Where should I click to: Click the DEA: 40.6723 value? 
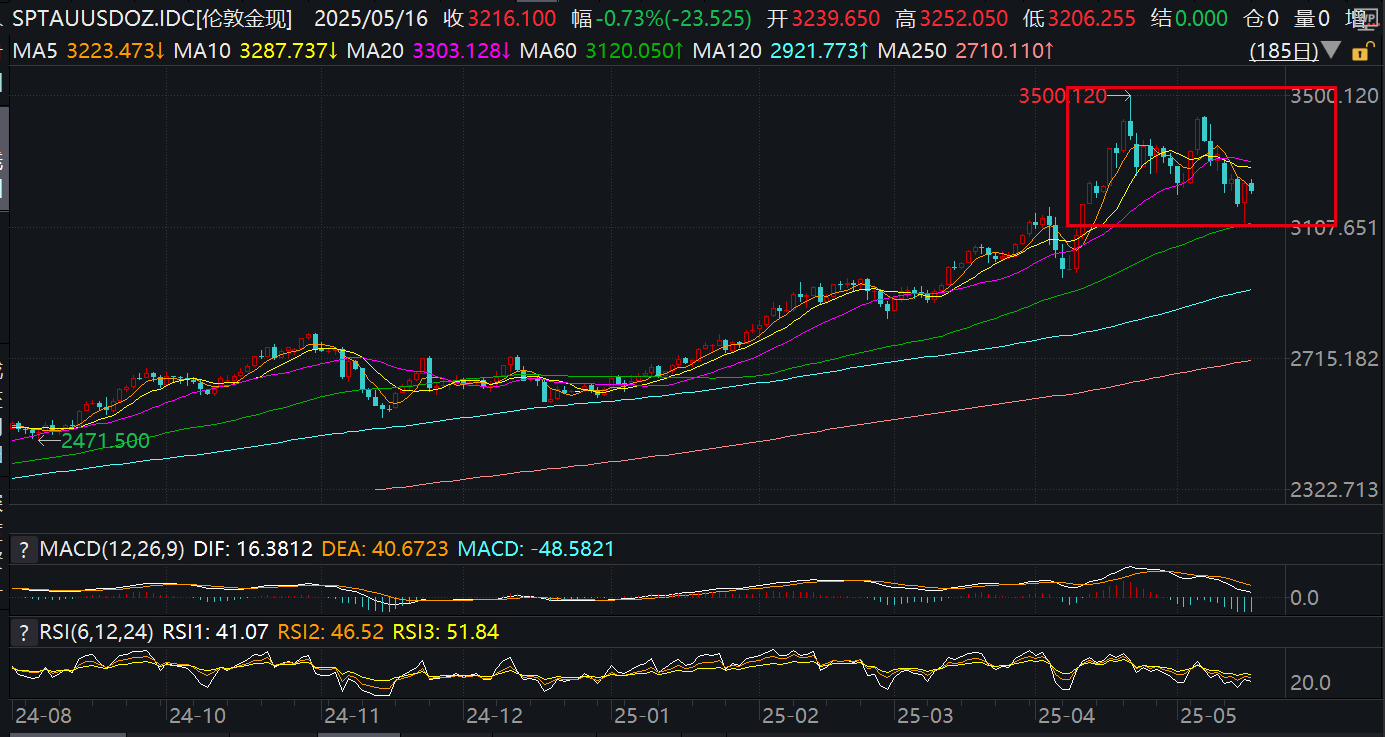[x=385, y=549]
